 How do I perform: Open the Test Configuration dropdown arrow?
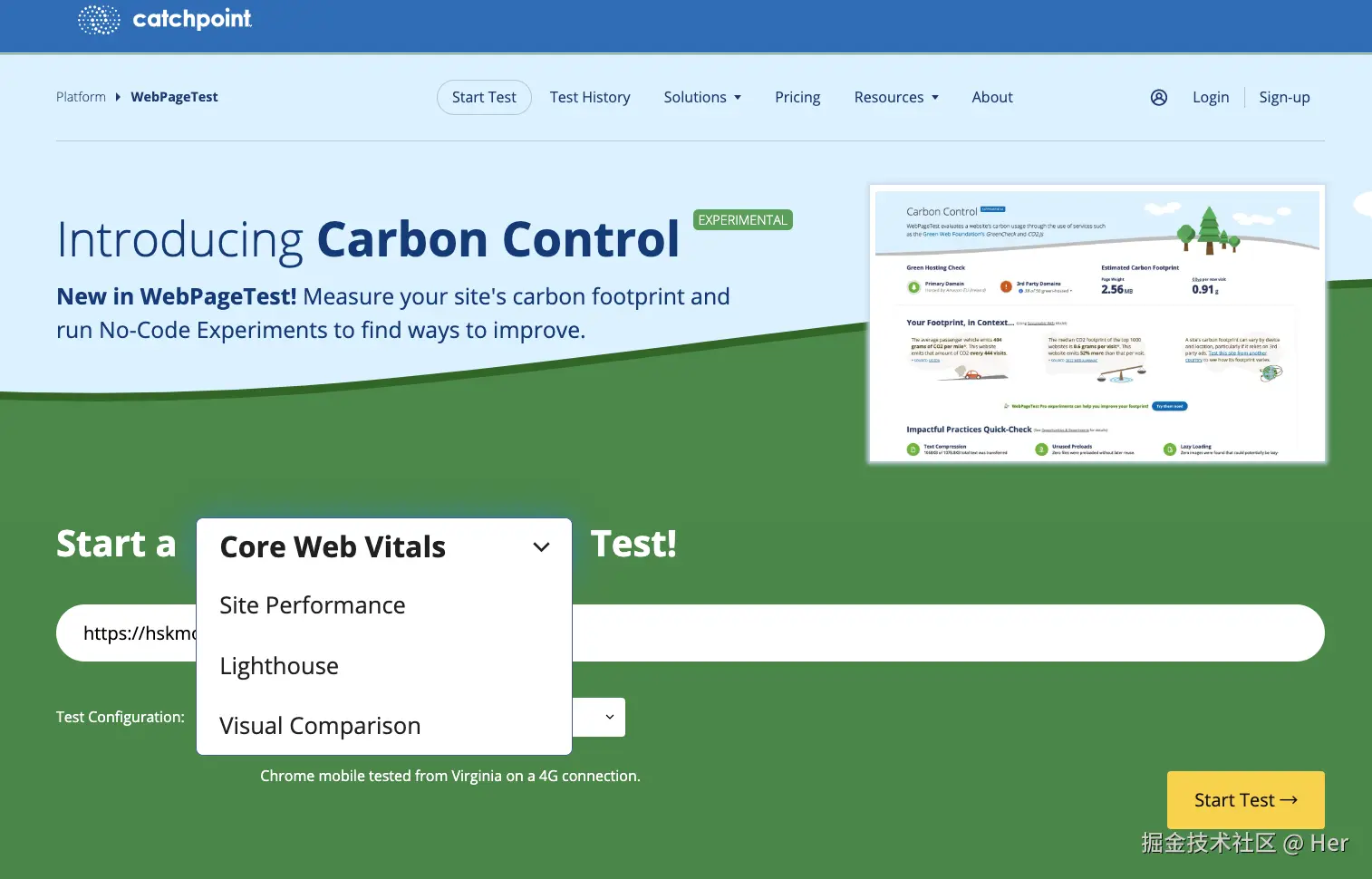(x=609, y=717)
